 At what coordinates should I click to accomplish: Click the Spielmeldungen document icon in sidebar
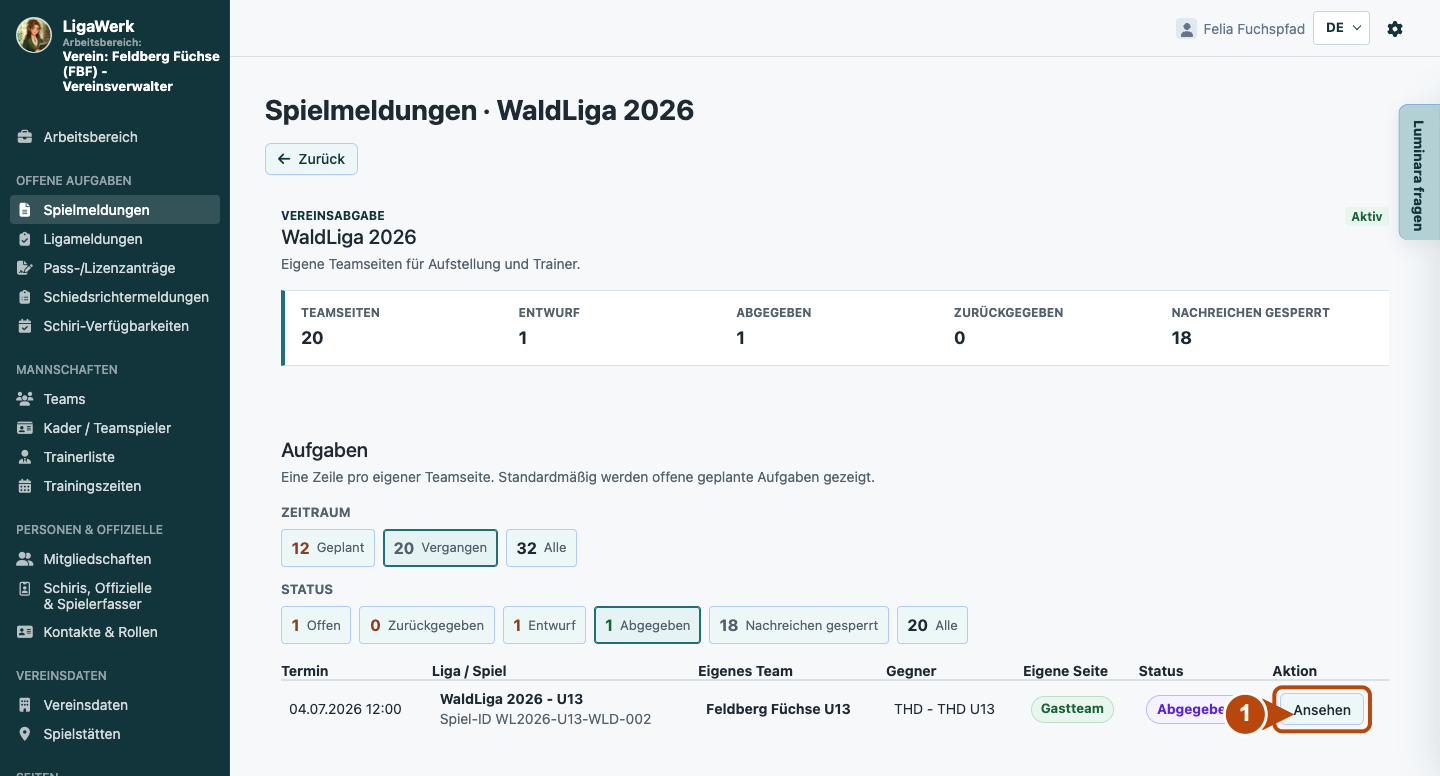(25, 210)
